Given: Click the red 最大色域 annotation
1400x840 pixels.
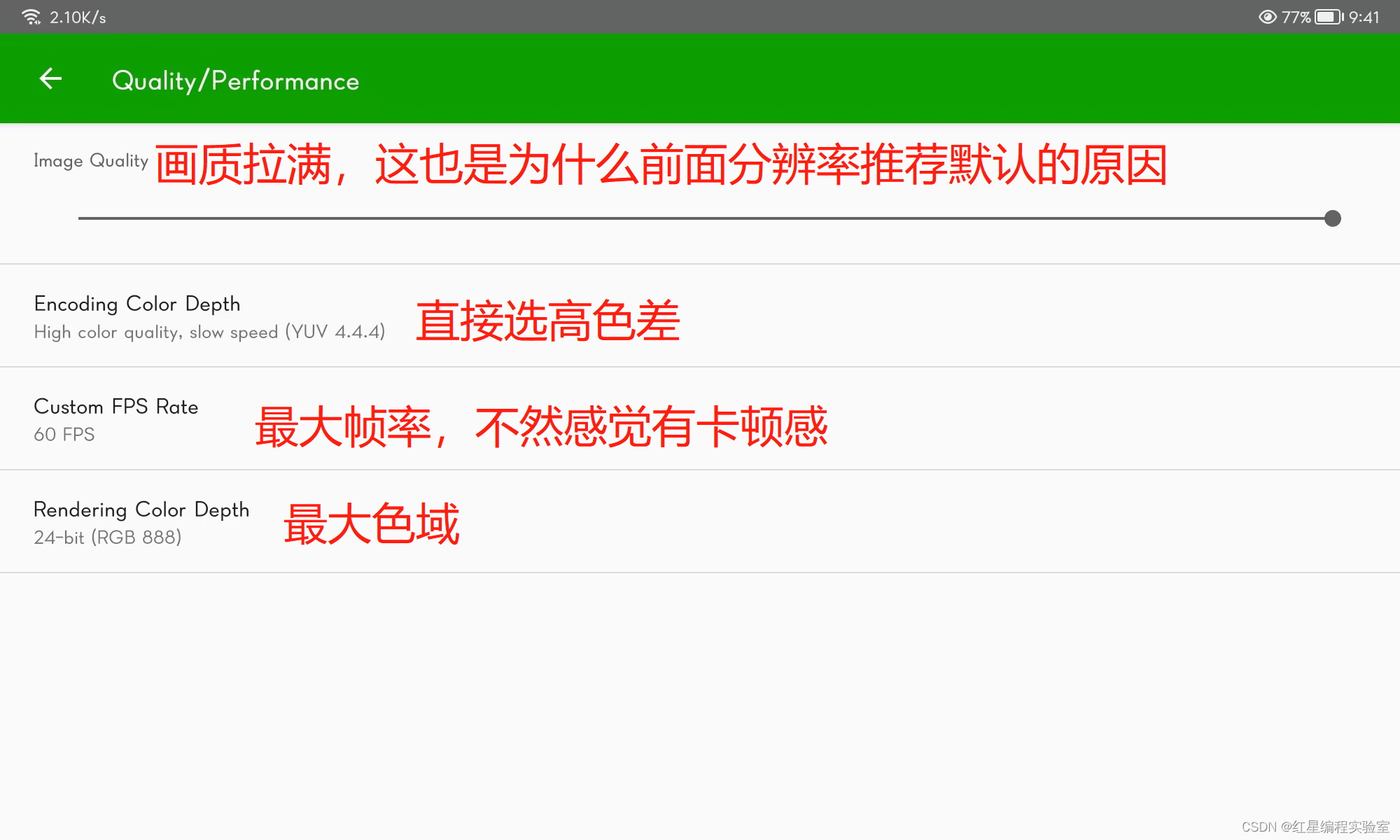Looking at the screenshot, I should point(371,524).
